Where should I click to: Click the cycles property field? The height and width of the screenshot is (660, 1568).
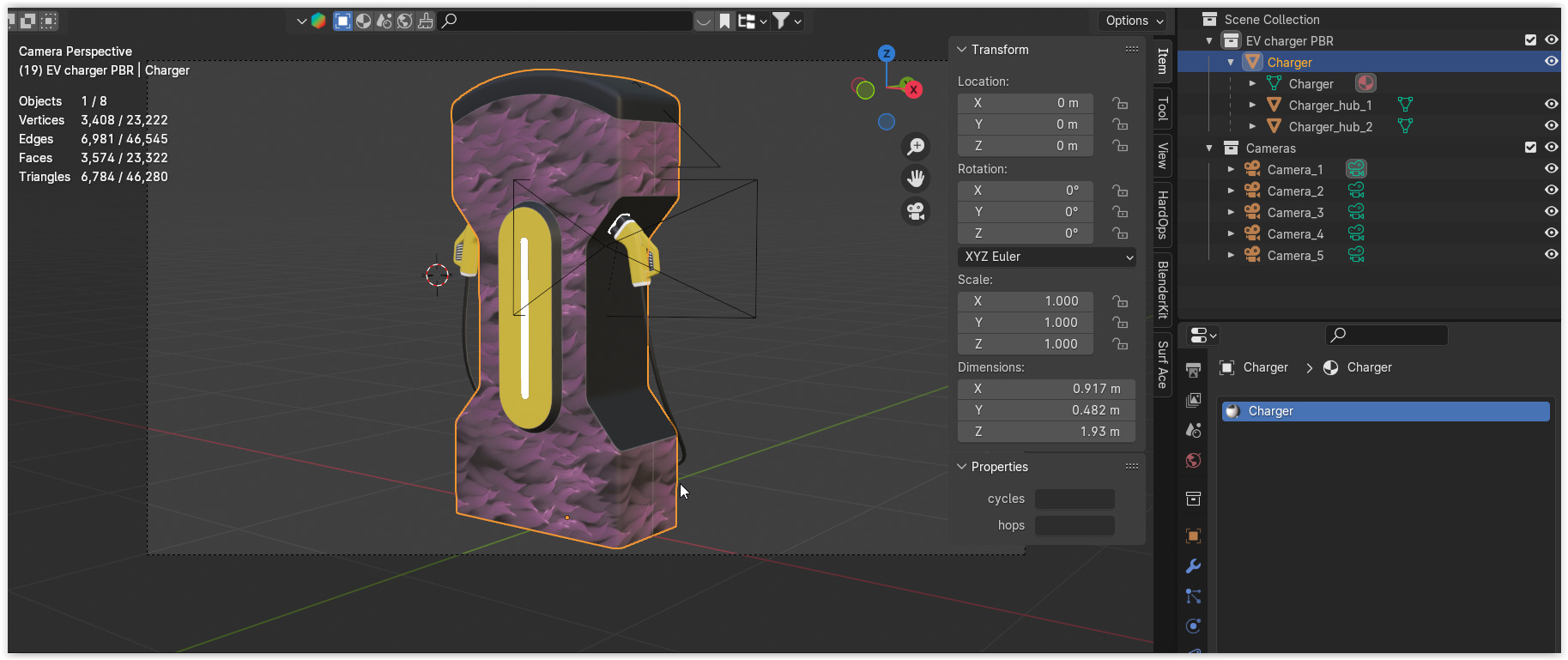[1075, 499]
